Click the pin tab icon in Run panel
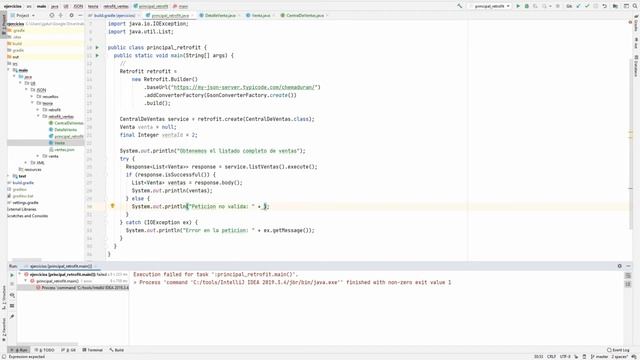The image size is (640, 360). point(12,316)
